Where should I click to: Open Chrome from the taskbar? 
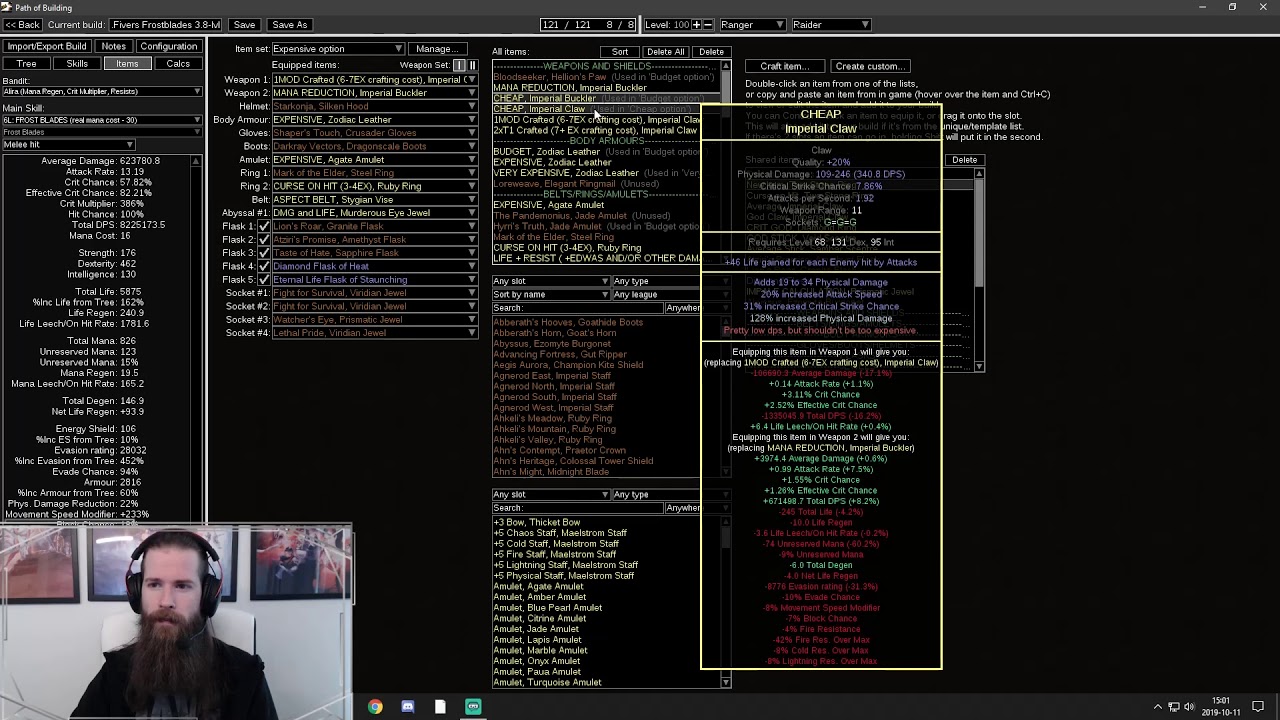tap(375, 707)
